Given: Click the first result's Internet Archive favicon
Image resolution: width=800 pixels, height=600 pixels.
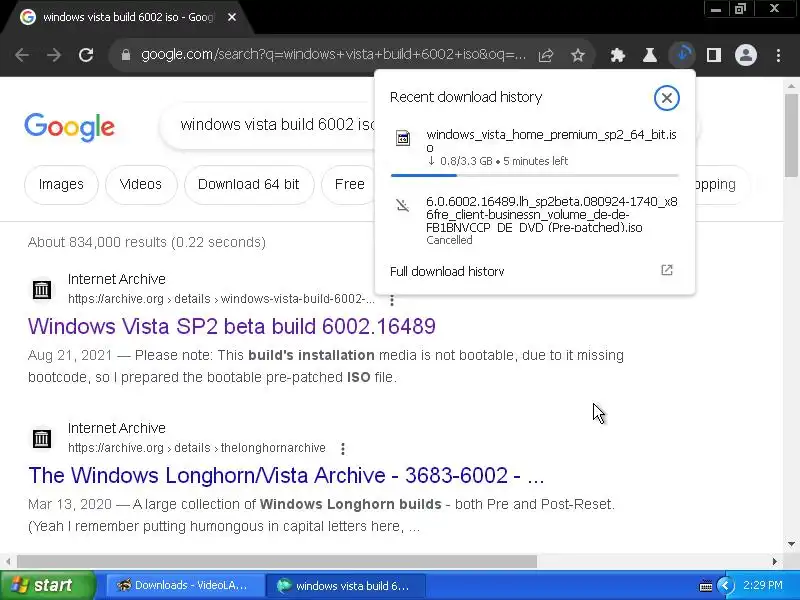Looking at the screenshot, I should pyautogui.click(x=42, y=289).
